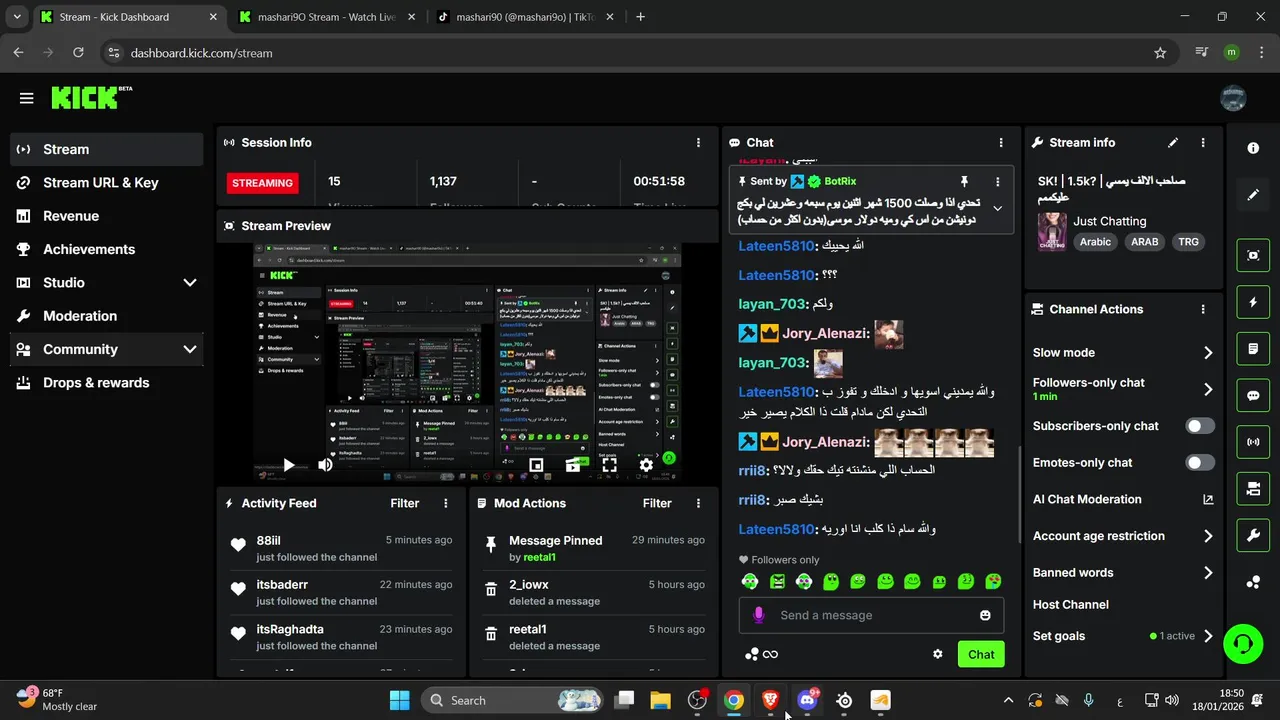Click the broadcast signal sidebar icon
Image resolution: width=1280 pixels, height=720 pixels.
point(1253,441)
